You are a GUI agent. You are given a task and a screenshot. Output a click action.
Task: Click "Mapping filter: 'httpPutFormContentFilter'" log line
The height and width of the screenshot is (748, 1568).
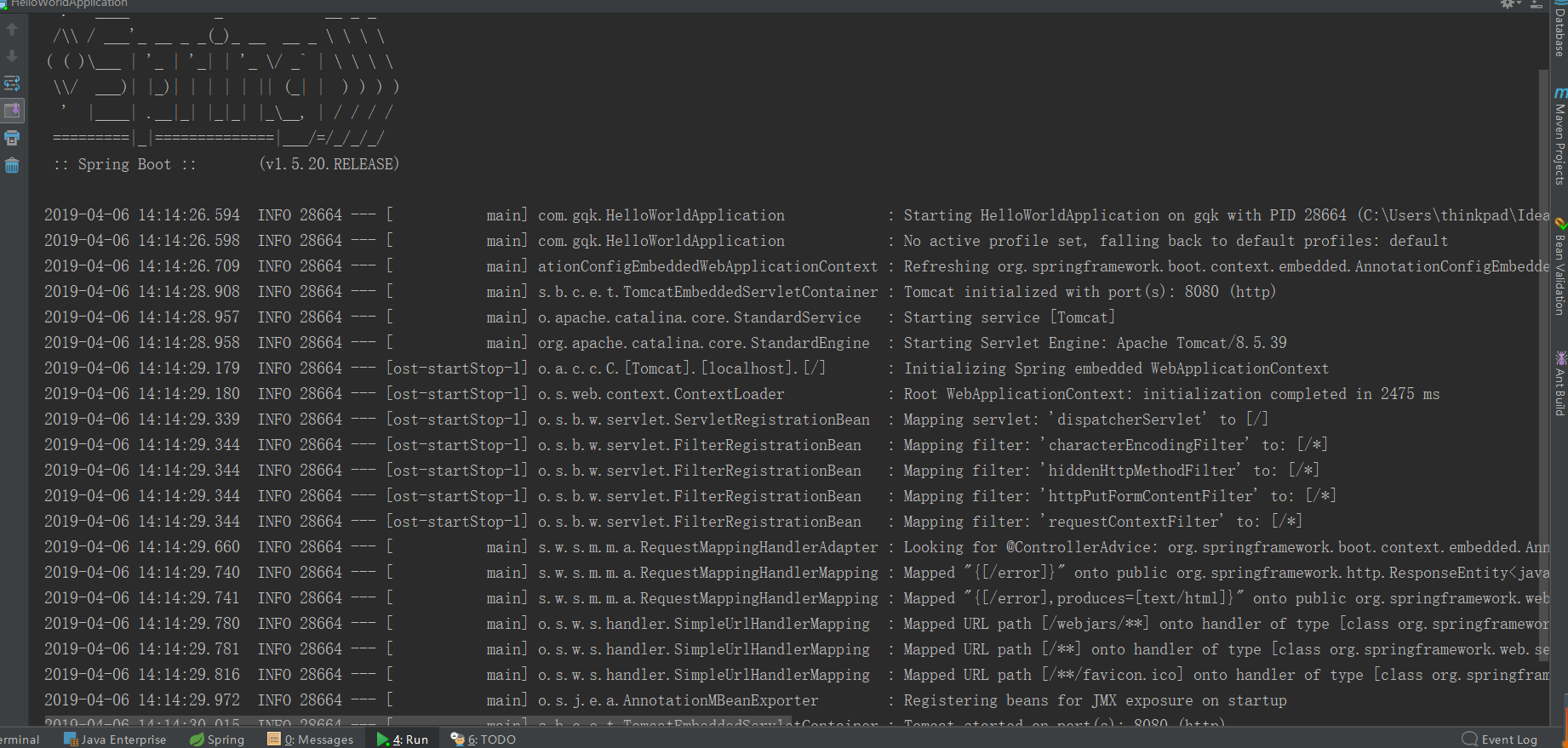tap(1119, 496)
